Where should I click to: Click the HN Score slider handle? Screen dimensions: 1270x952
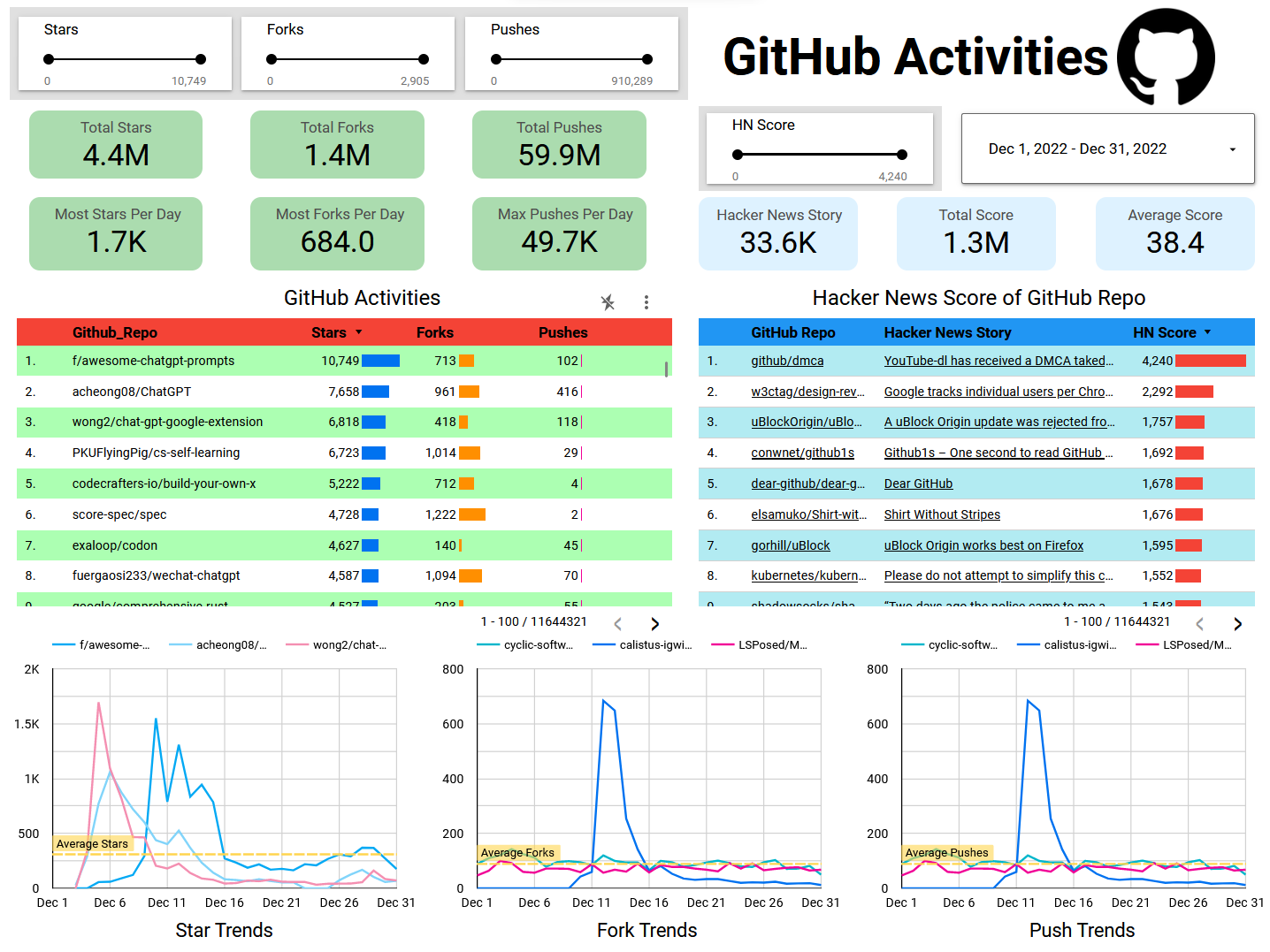(x=901, y=154)
